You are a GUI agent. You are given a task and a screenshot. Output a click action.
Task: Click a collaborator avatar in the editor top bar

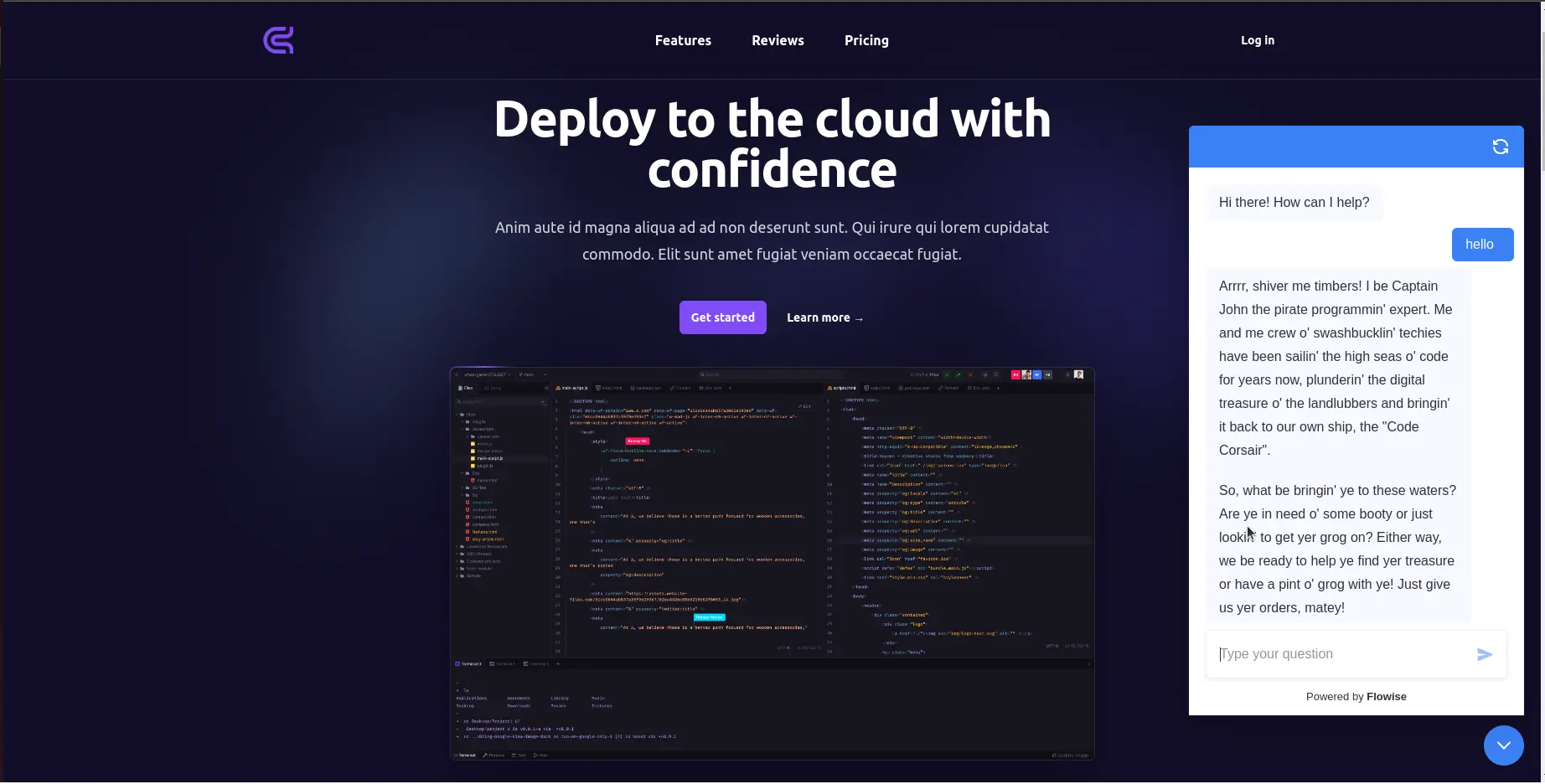[x=1027, y=375]
